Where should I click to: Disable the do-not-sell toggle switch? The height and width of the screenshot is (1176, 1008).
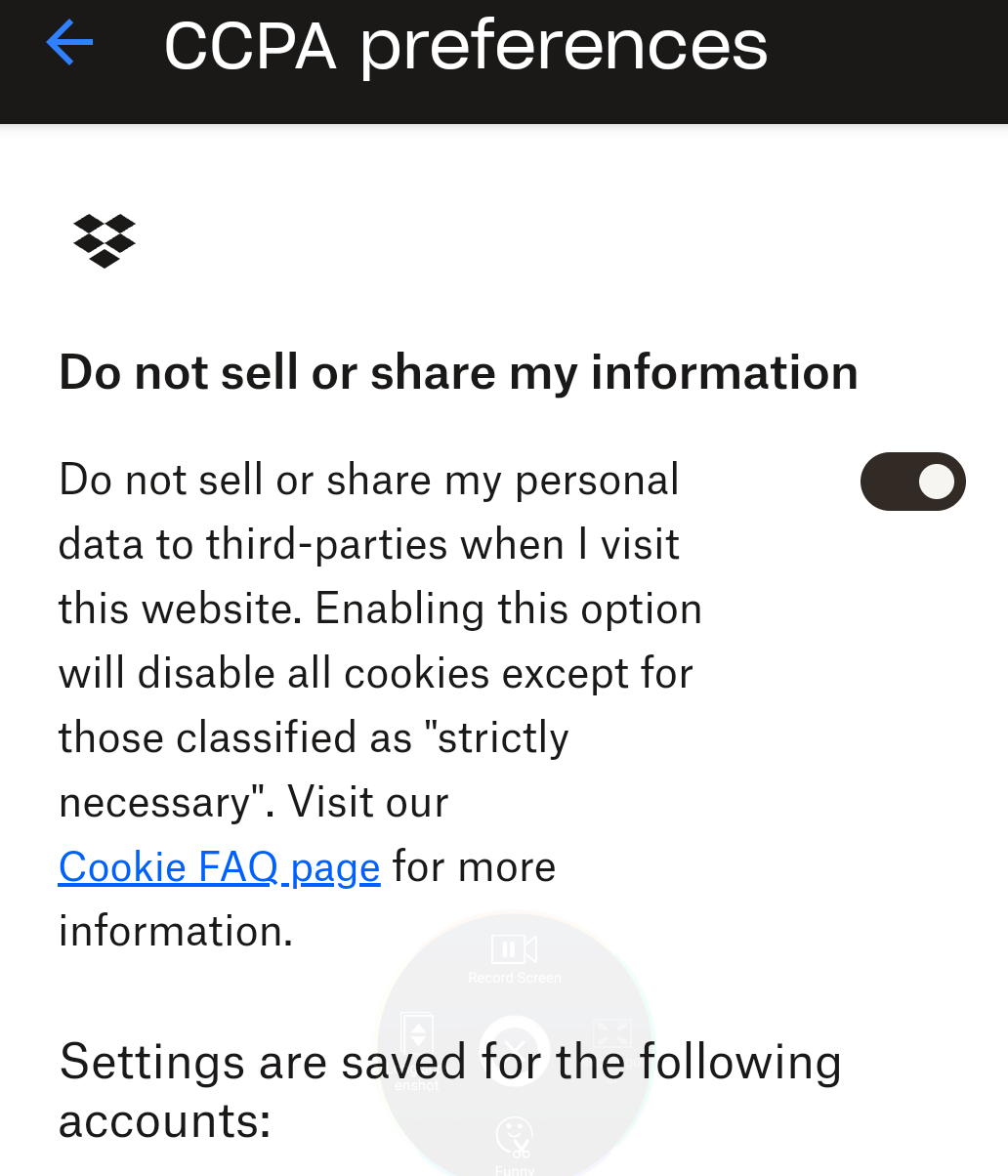click(912, 482)
